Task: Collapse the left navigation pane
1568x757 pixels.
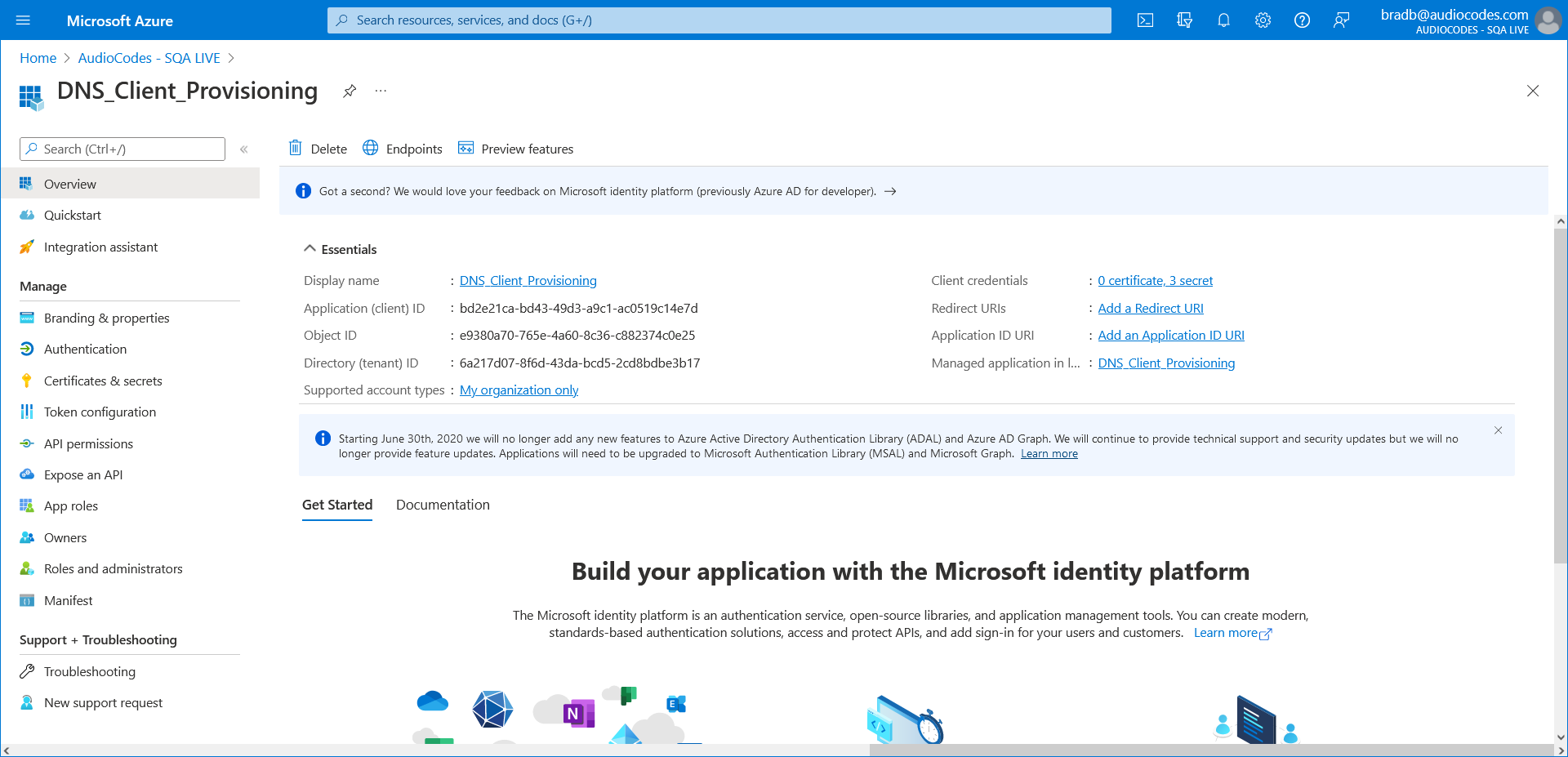Action: [x=243, y=149]
